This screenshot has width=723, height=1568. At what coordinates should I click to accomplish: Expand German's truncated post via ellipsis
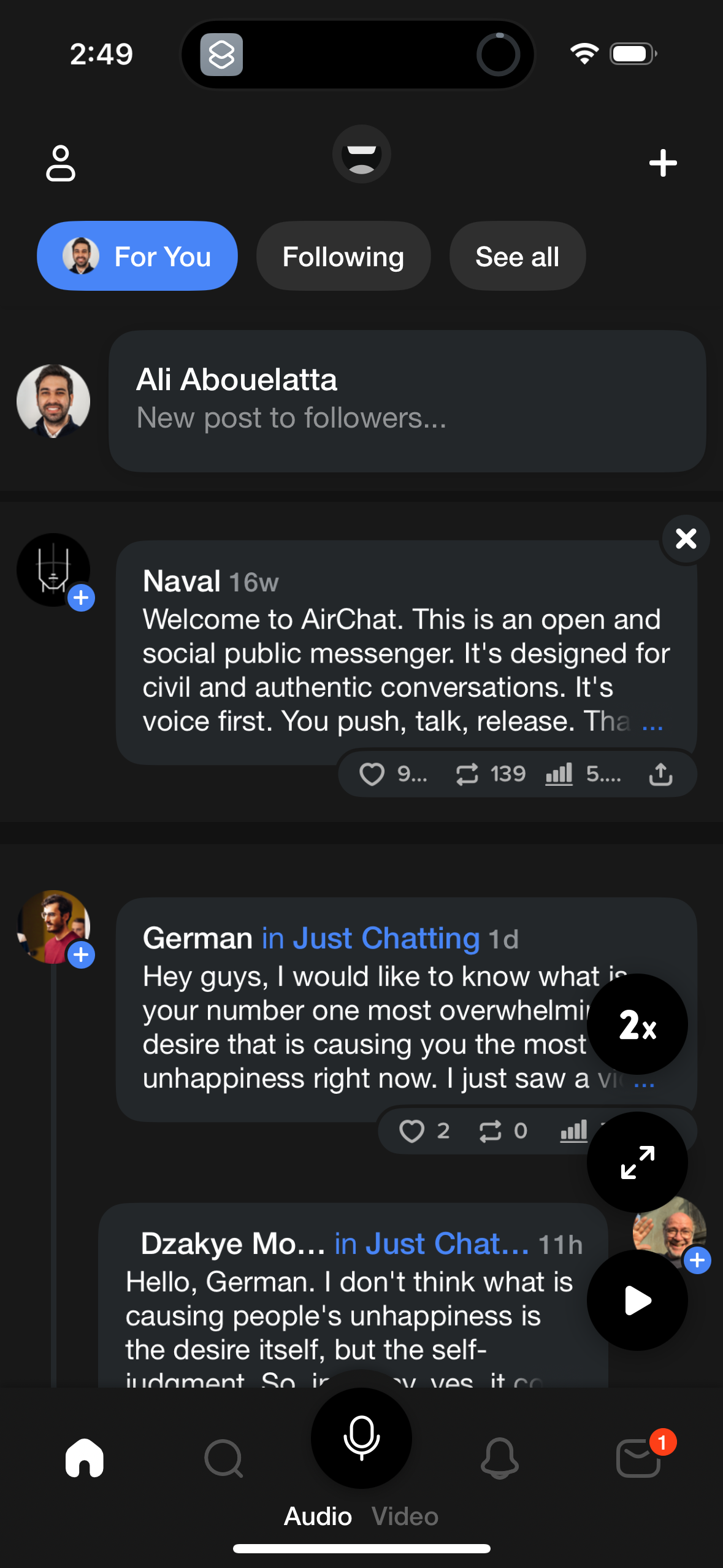click(644, 1082)
